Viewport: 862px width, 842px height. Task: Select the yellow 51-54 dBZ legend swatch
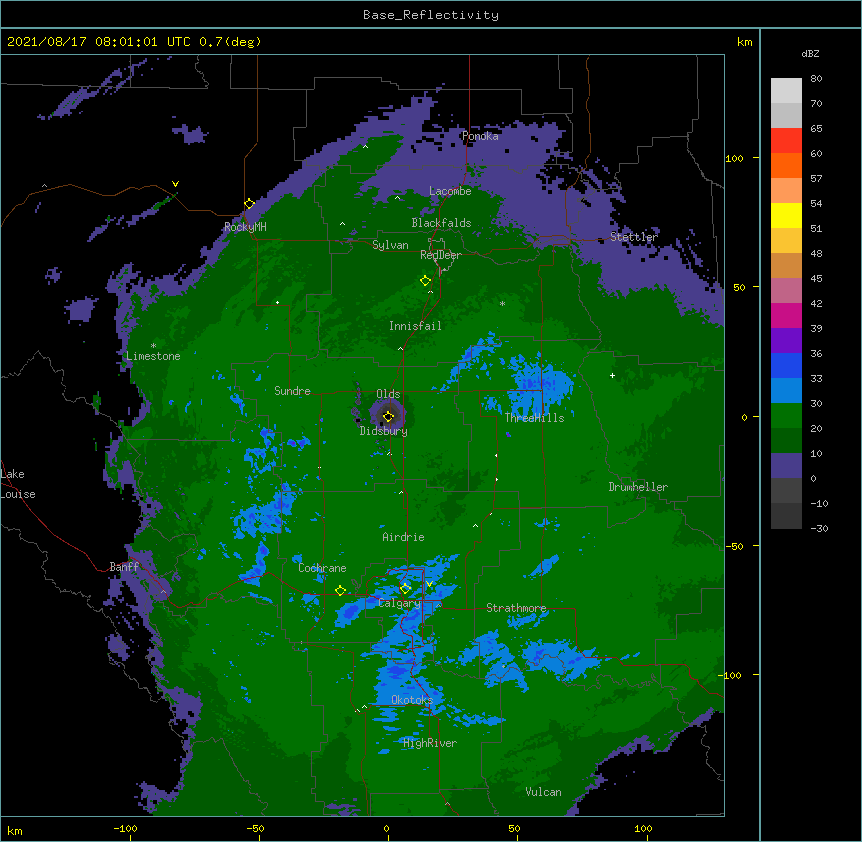coord(786,215)
